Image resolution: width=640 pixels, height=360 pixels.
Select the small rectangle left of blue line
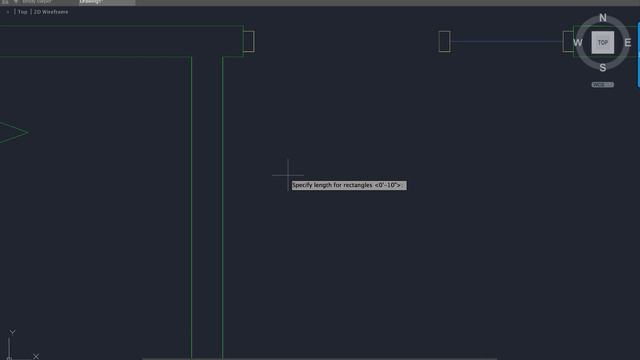(444, 42)
